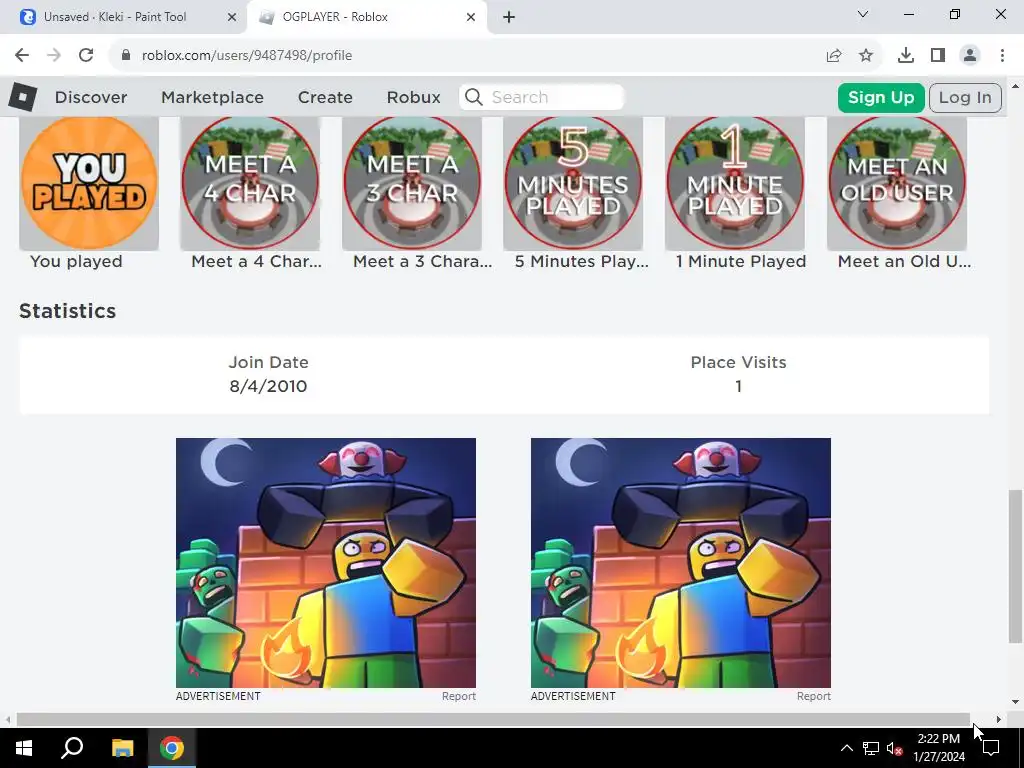Viewport: 1024px width, 768px height.
Task: Click the site lock icon in address bar
Action: point(126,56)
